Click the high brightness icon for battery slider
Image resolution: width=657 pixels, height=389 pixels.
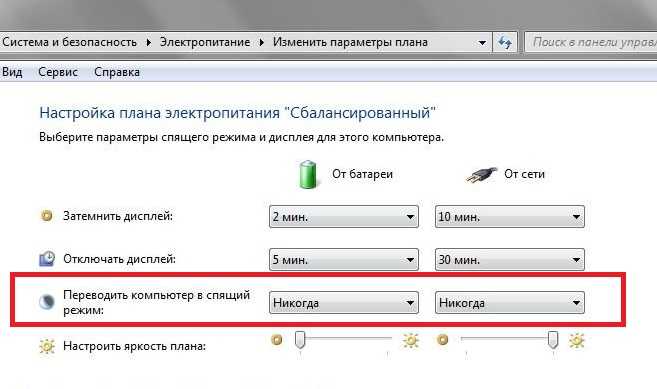coord(411,340)
